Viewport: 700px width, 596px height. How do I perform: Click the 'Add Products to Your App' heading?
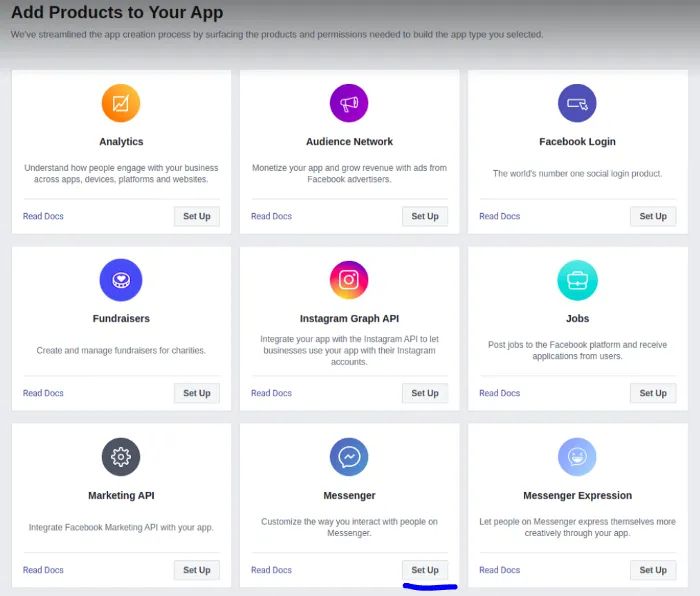click(117, 13)
